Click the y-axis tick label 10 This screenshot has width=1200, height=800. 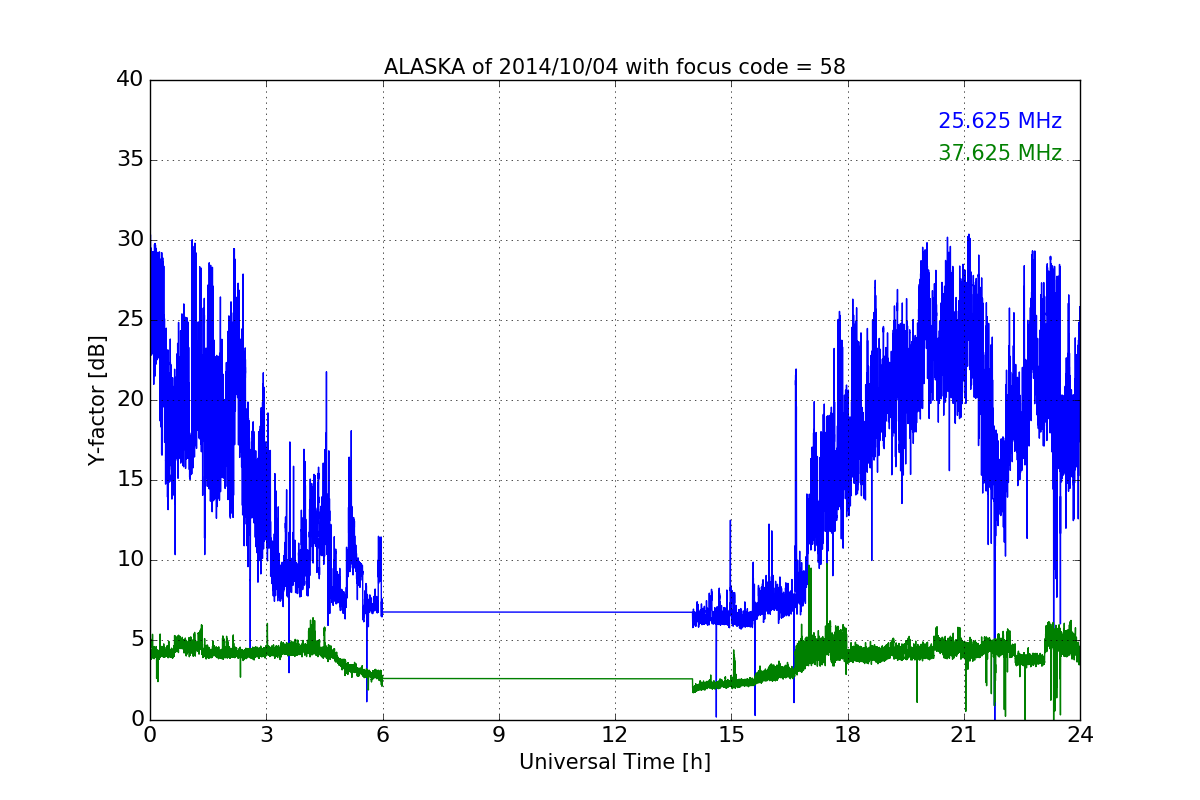click(130, 560)
